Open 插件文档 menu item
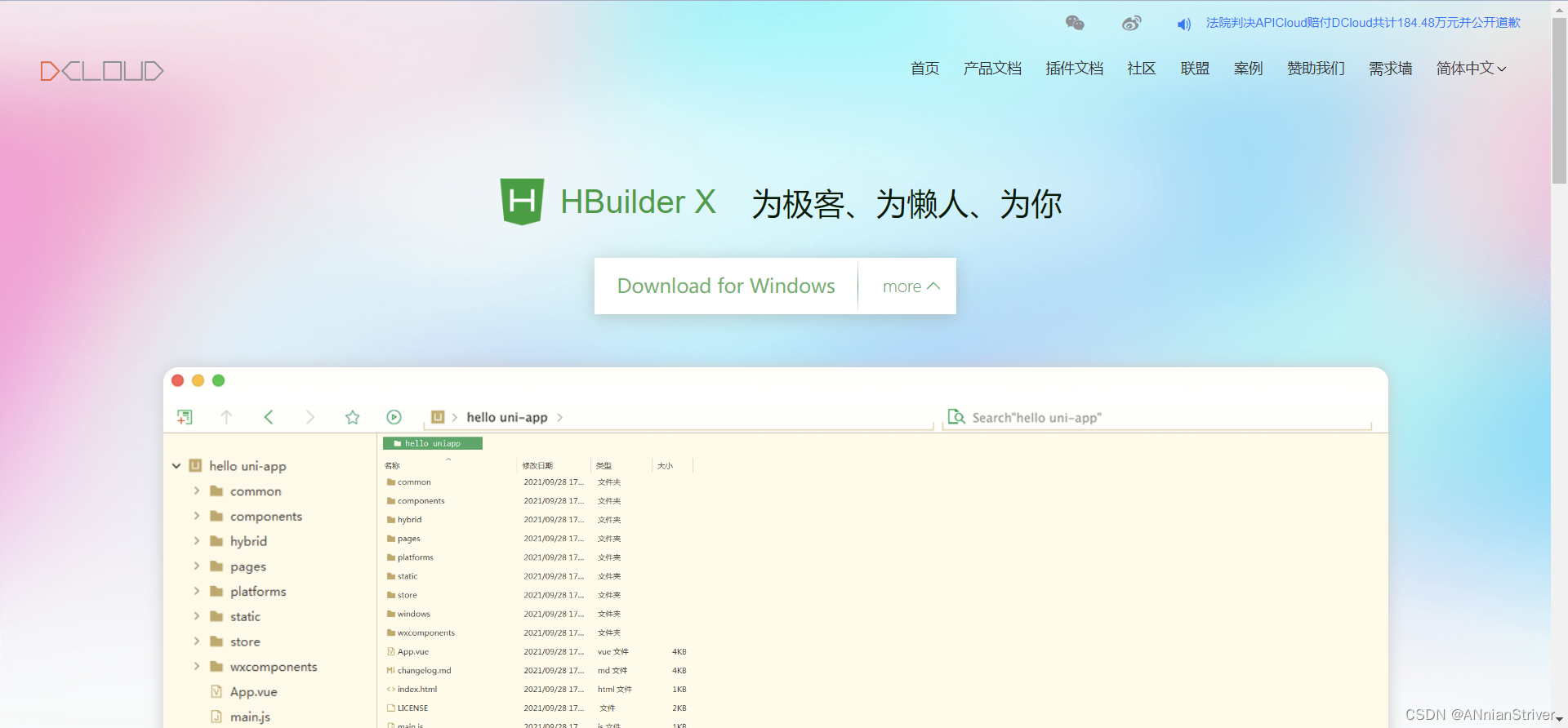This screenshot has width=1568, height=728. click(1074, 69)
